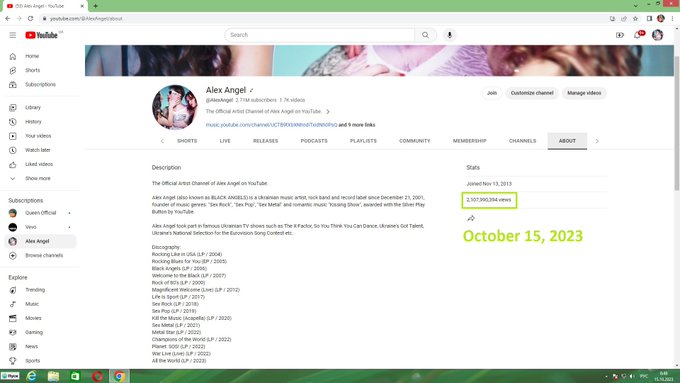The image size is (680, 383).
Task: Go to the YouTube logo home
Action: tap(42, 35)
